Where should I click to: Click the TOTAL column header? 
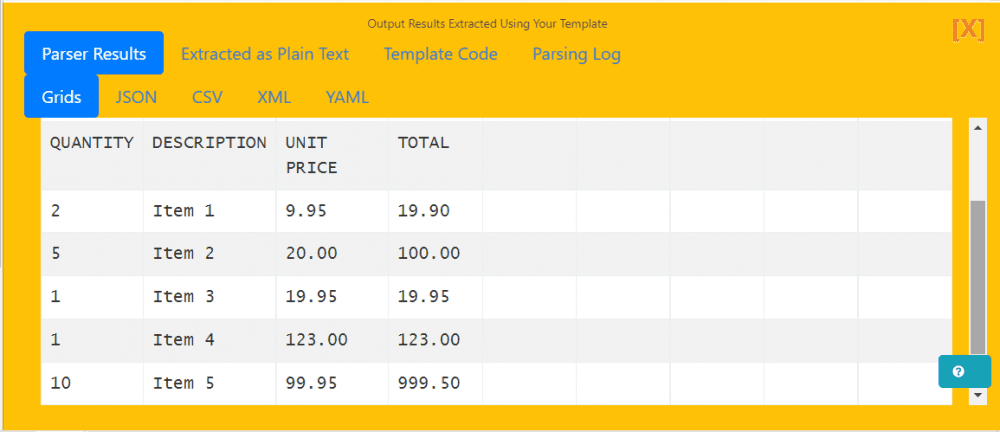[x=424, y=143]
